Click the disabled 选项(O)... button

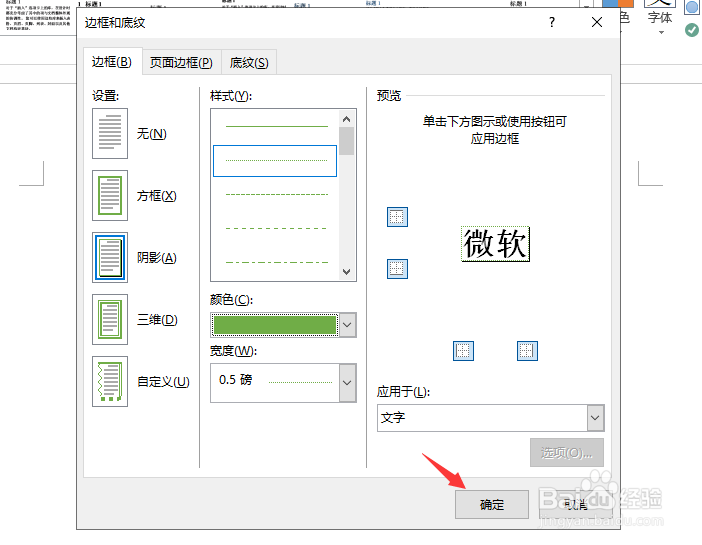point(567,453)
